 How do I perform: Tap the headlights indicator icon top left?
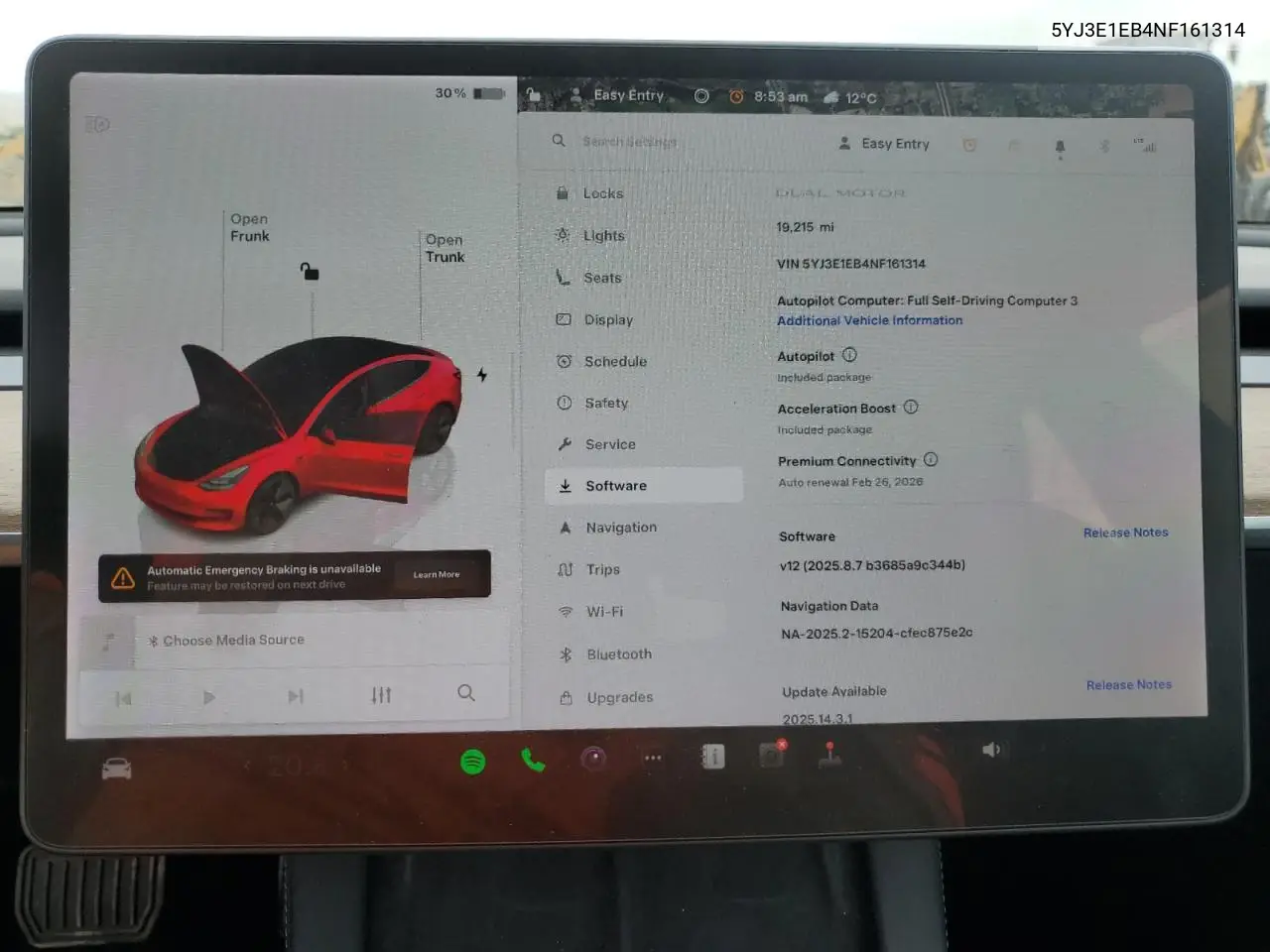(97, 125)
